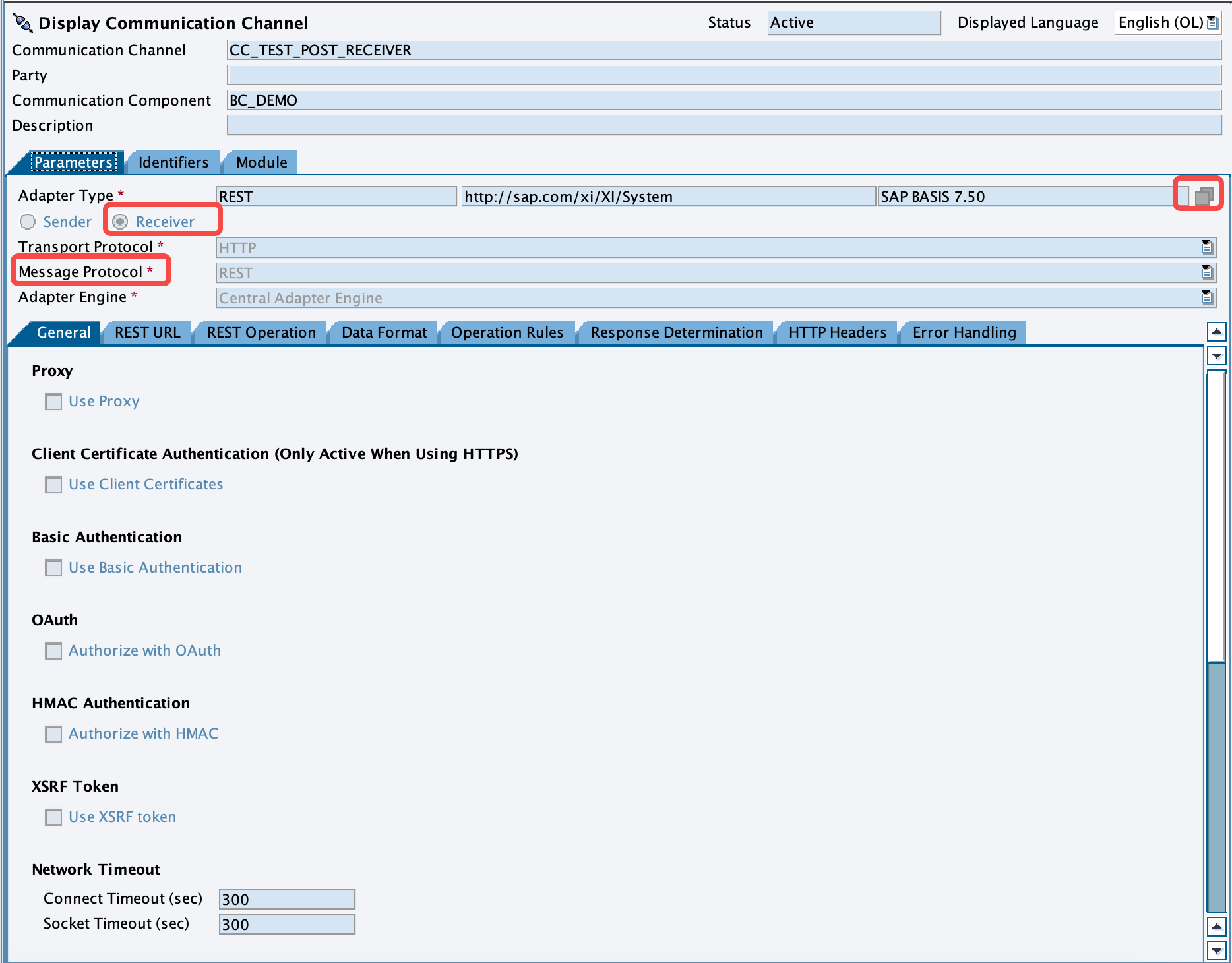This screenshot has height=963, width=1232.
Task: Open the Transport Protocol dropdown list icon
Action: 1207,247
